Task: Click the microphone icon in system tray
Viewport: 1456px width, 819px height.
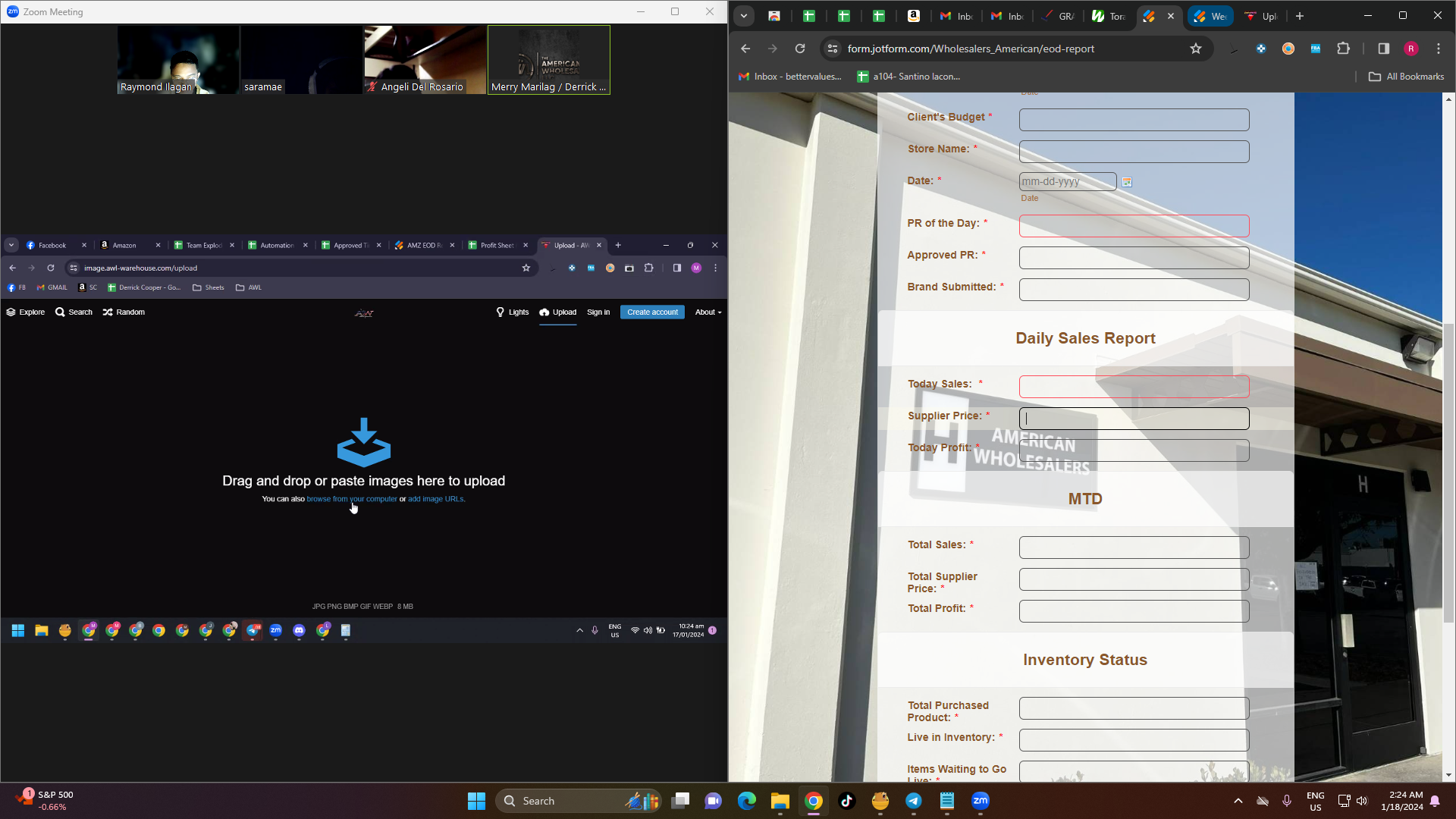Action: [1287, 801]
